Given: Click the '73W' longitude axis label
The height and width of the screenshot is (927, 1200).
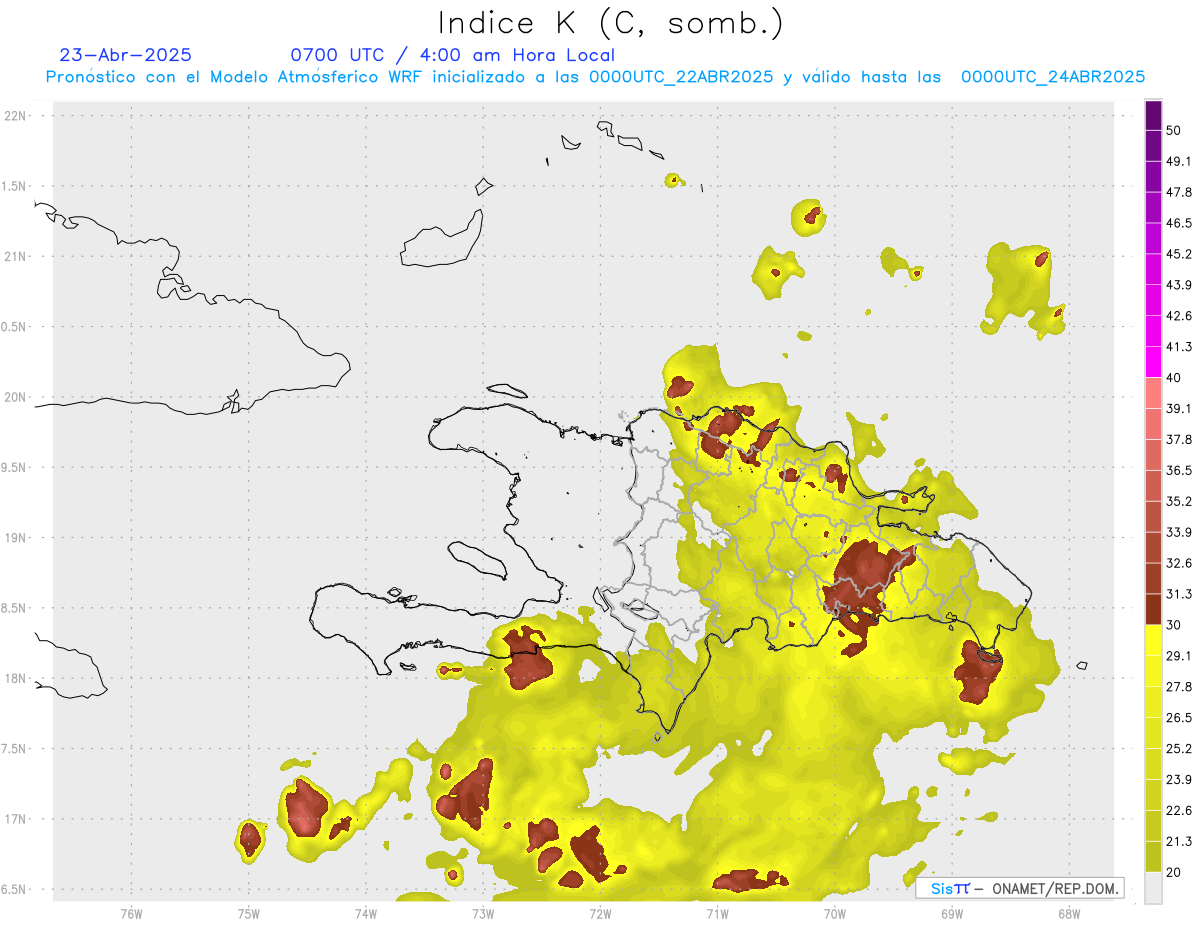Looking at the screenshot, I should pos(482,913).
